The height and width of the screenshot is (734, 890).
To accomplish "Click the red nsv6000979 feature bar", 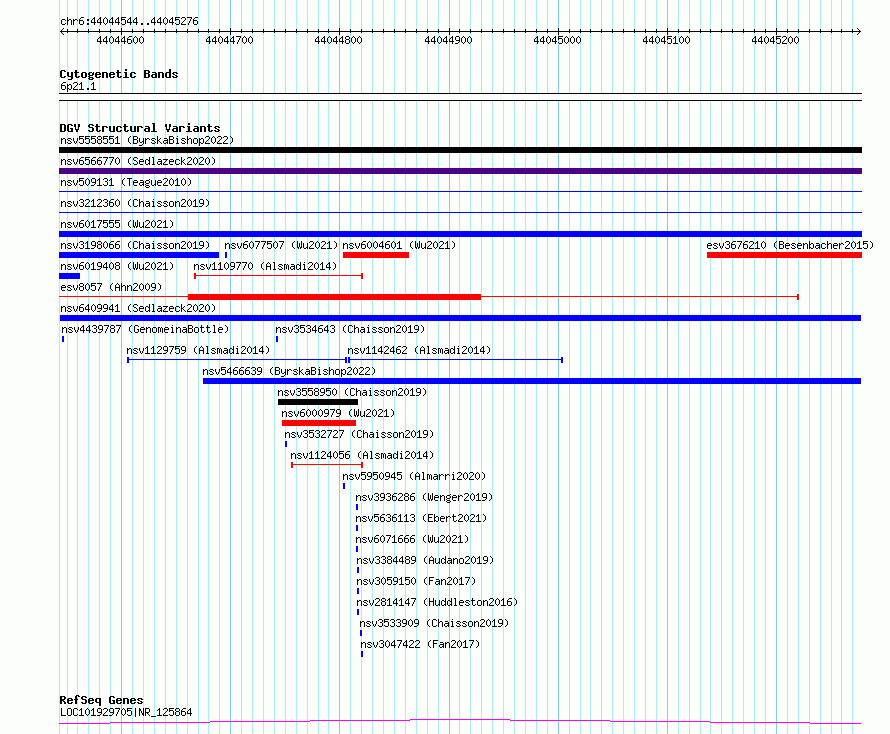I will [x=319, y=423].
